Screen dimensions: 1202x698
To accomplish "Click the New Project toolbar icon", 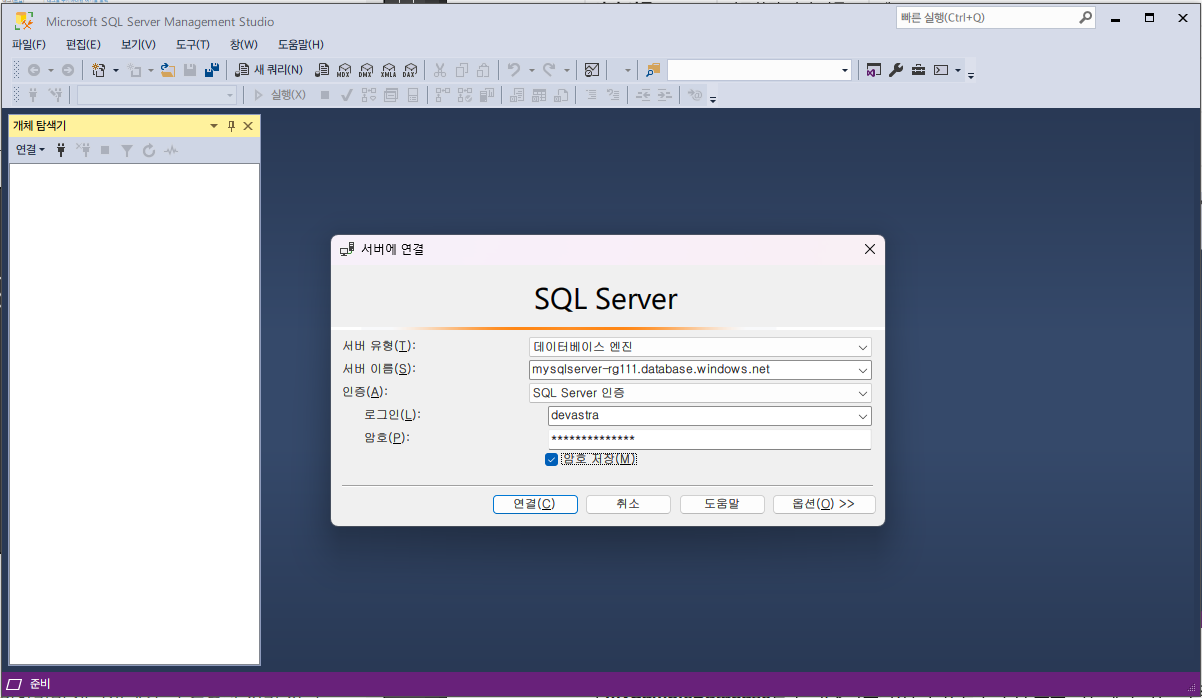I will [x=98, y=70].
